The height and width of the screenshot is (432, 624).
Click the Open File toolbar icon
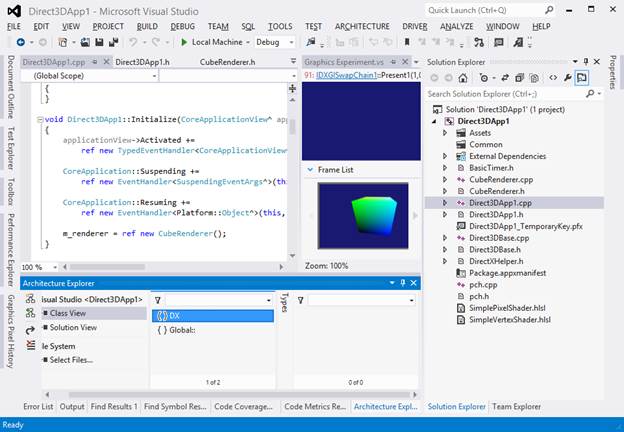click(x=85, y=42)
